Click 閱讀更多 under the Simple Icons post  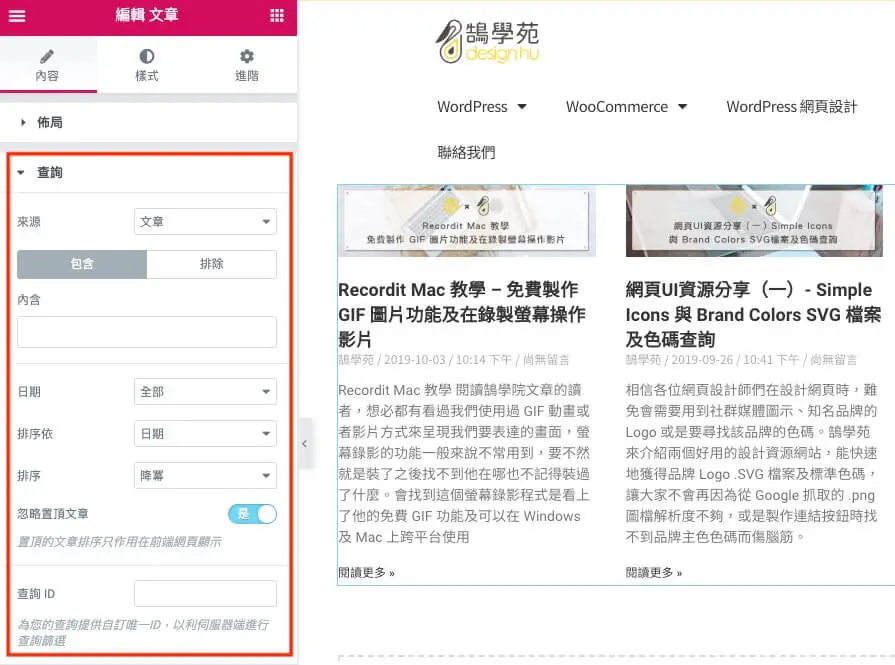(x=654, y=573)
